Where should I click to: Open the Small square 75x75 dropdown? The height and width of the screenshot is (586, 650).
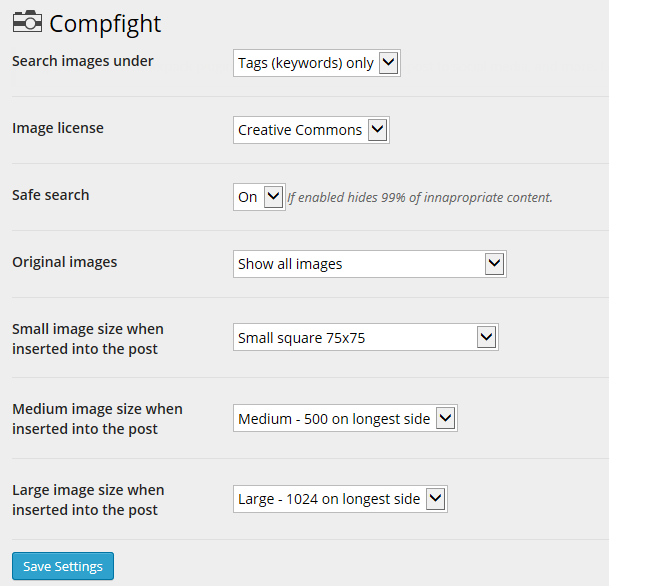[366, 337]
